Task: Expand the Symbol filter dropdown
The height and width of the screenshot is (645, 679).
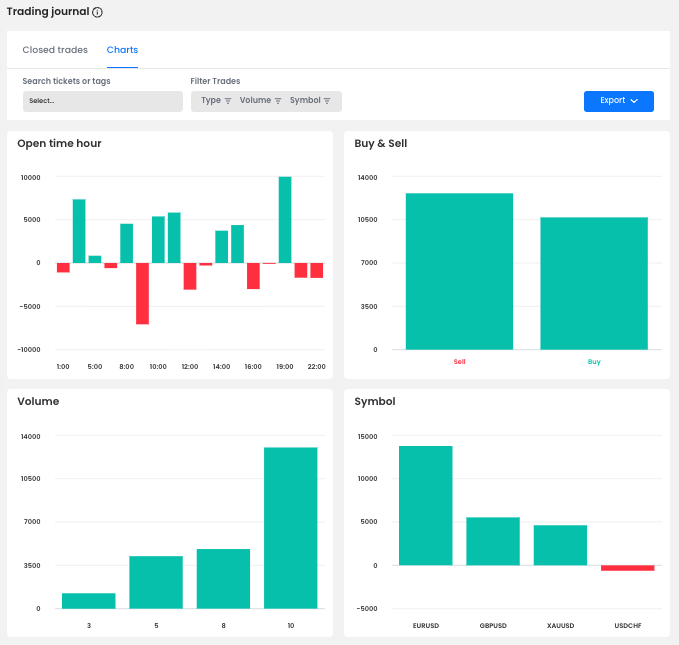Action: point(306,101)
